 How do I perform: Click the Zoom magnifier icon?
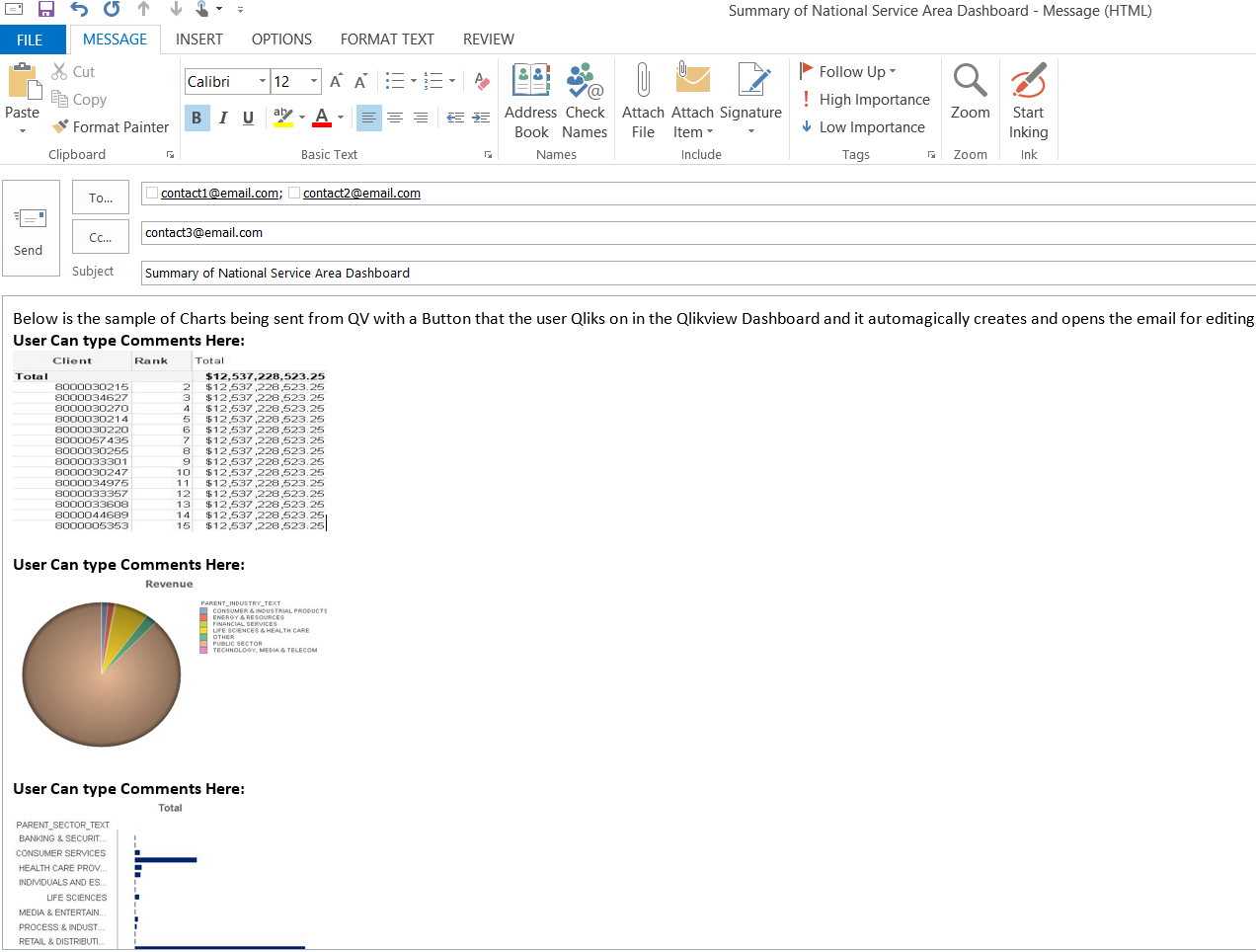click(x=970, y=83)
